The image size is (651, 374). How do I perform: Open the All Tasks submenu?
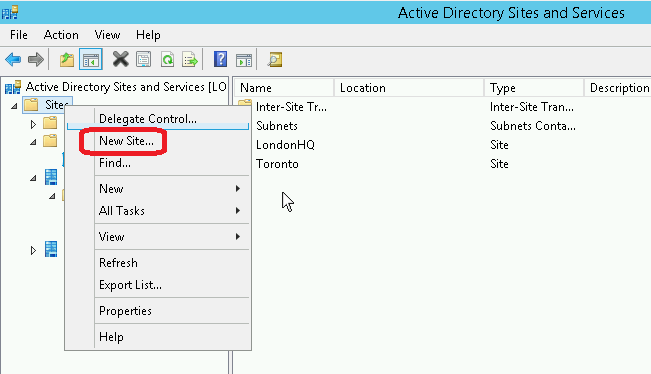click(158, 211)
